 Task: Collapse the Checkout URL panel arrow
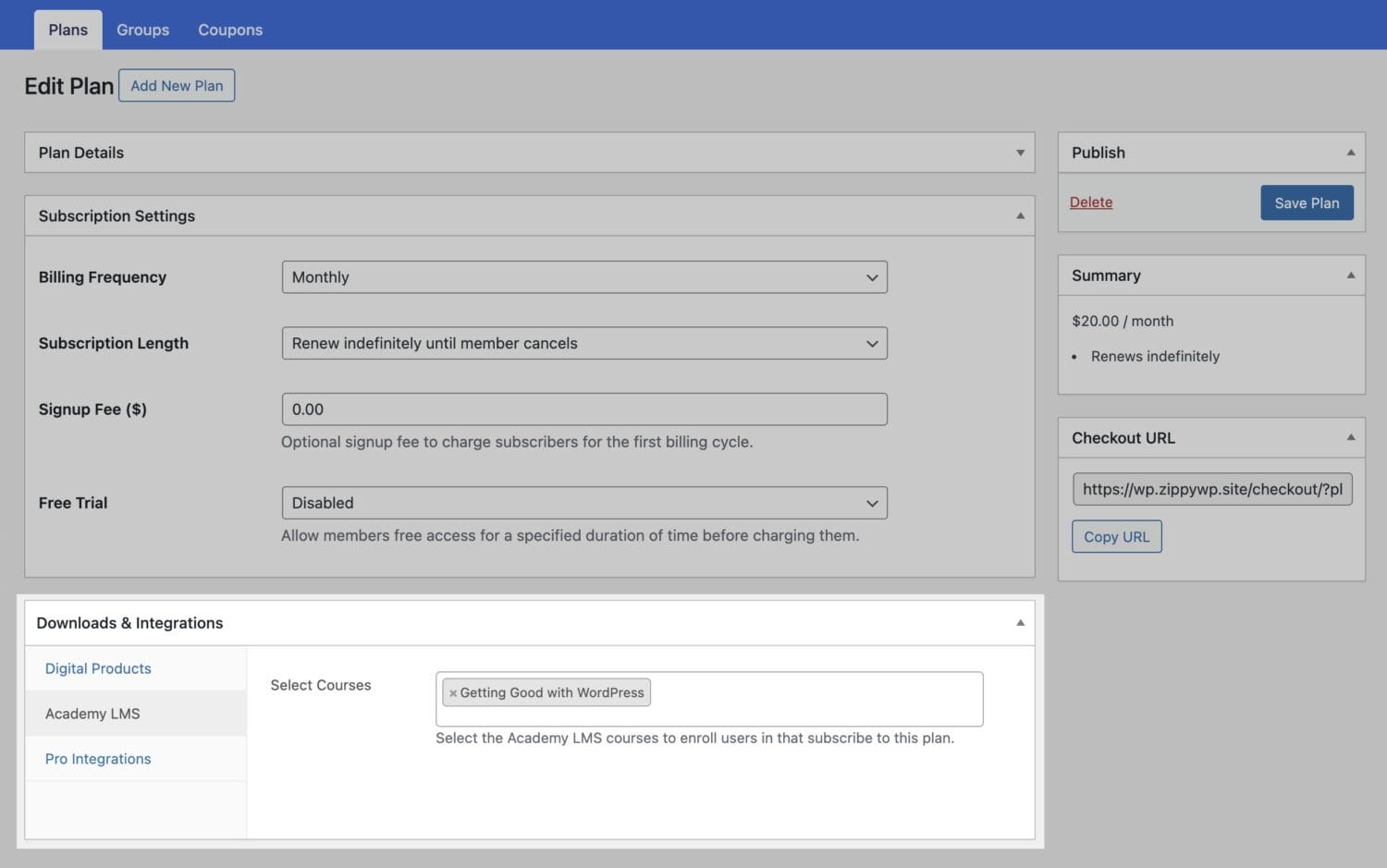pos(1350,438)
